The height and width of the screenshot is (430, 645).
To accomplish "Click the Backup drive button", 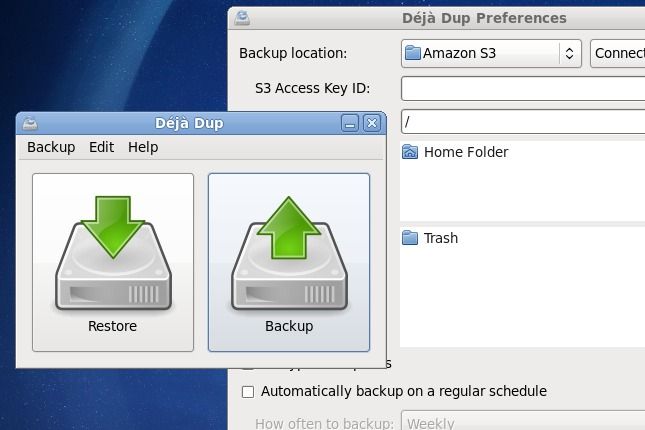I will point(289,263).
